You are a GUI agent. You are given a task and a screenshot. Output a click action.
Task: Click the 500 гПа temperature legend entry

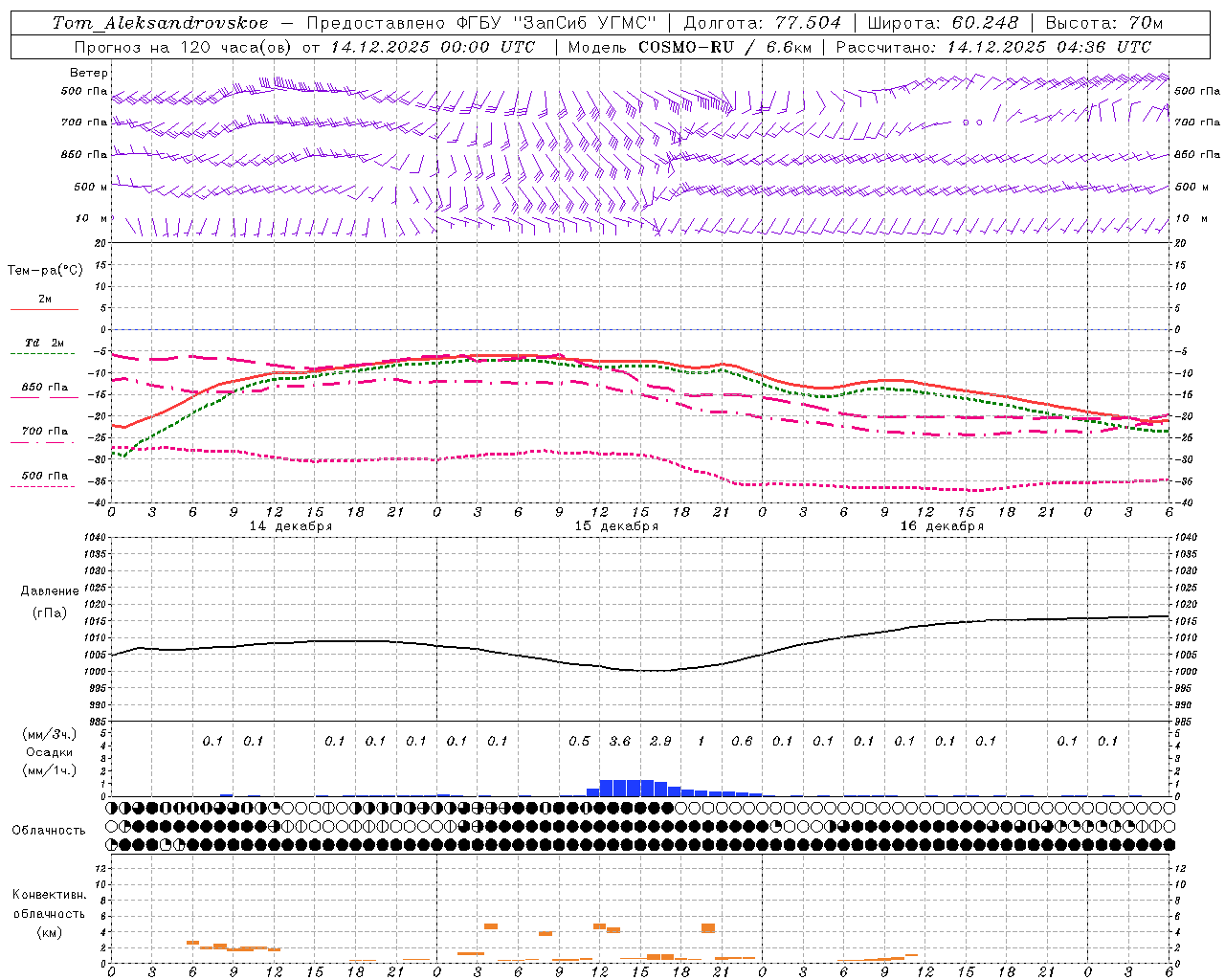point(45,476)
